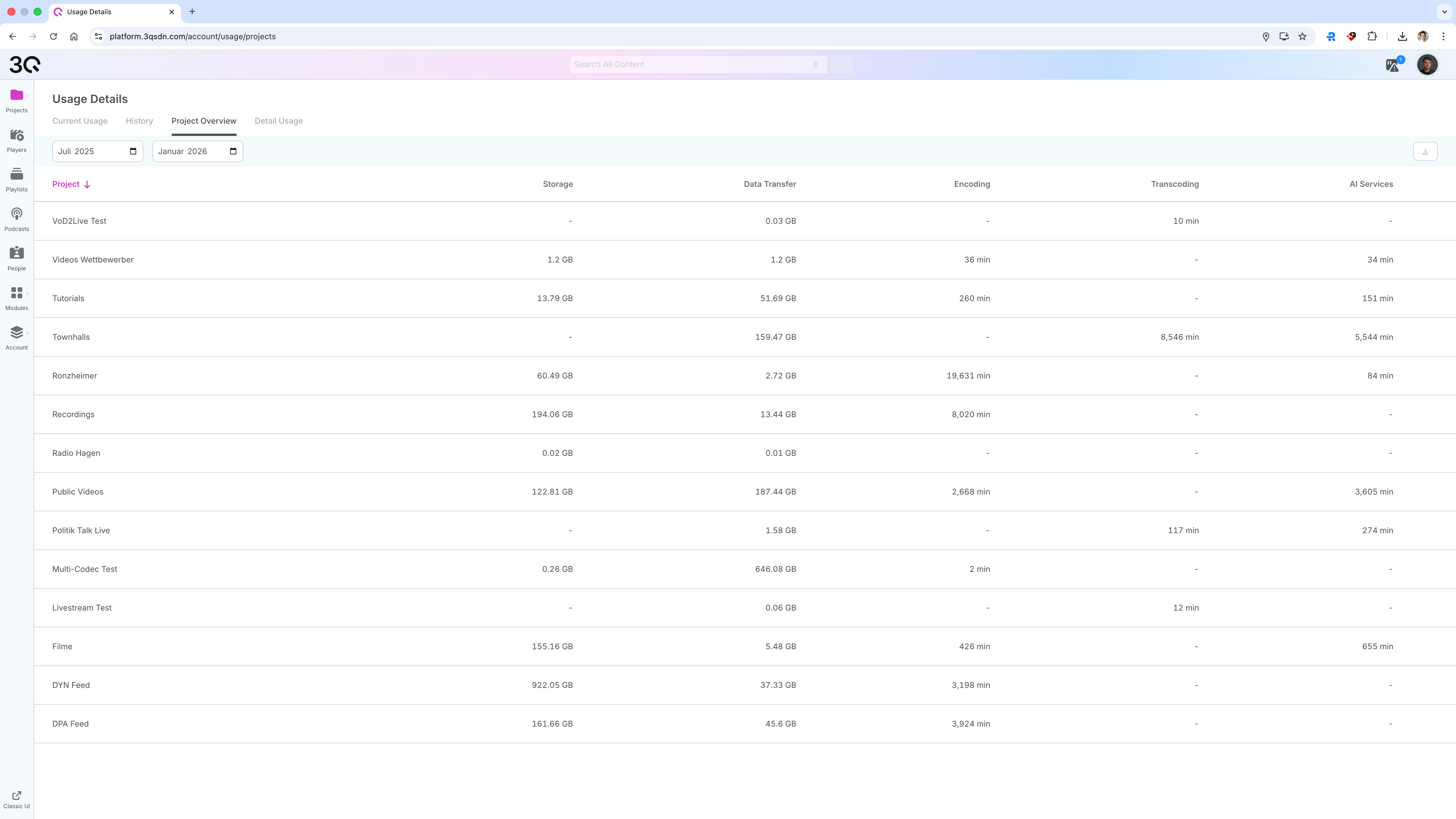Viewport: 1456px width, 819px height.
Task: Click the Classic UI external link icon
Action: click(x=16, y=795)
